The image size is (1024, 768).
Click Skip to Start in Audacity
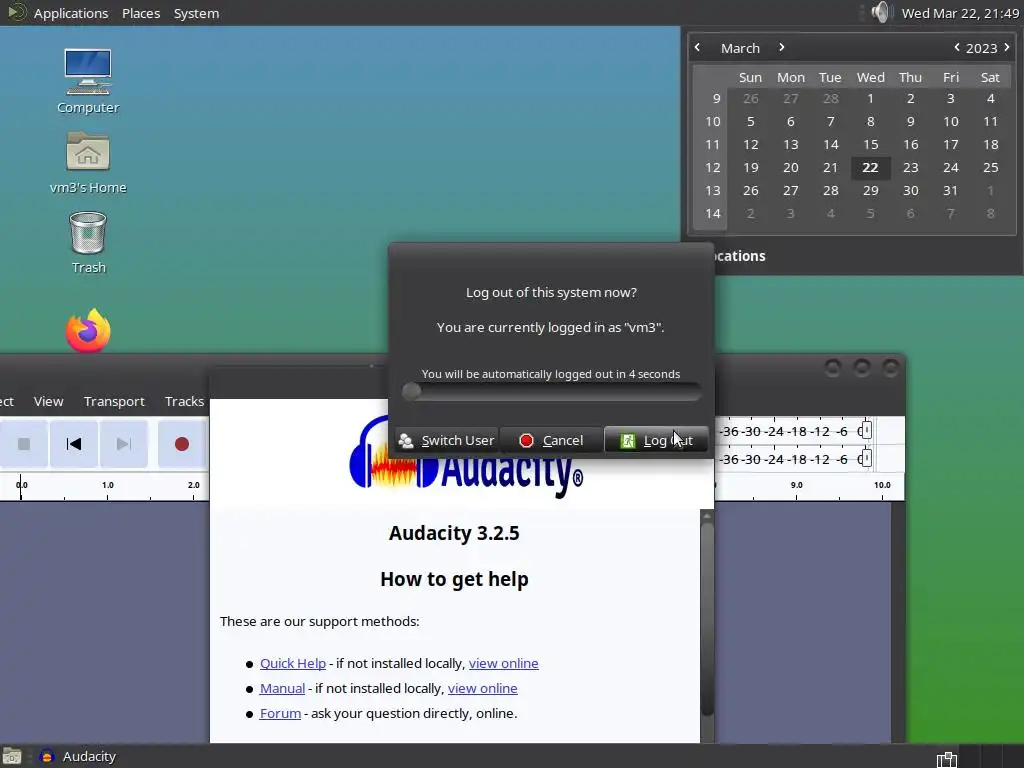[x=74, y=444]
